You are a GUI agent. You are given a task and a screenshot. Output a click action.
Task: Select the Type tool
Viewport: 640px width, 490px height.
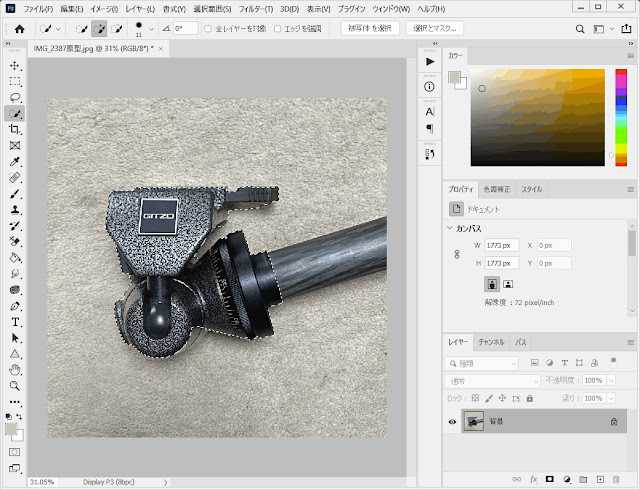click(15, 322)
